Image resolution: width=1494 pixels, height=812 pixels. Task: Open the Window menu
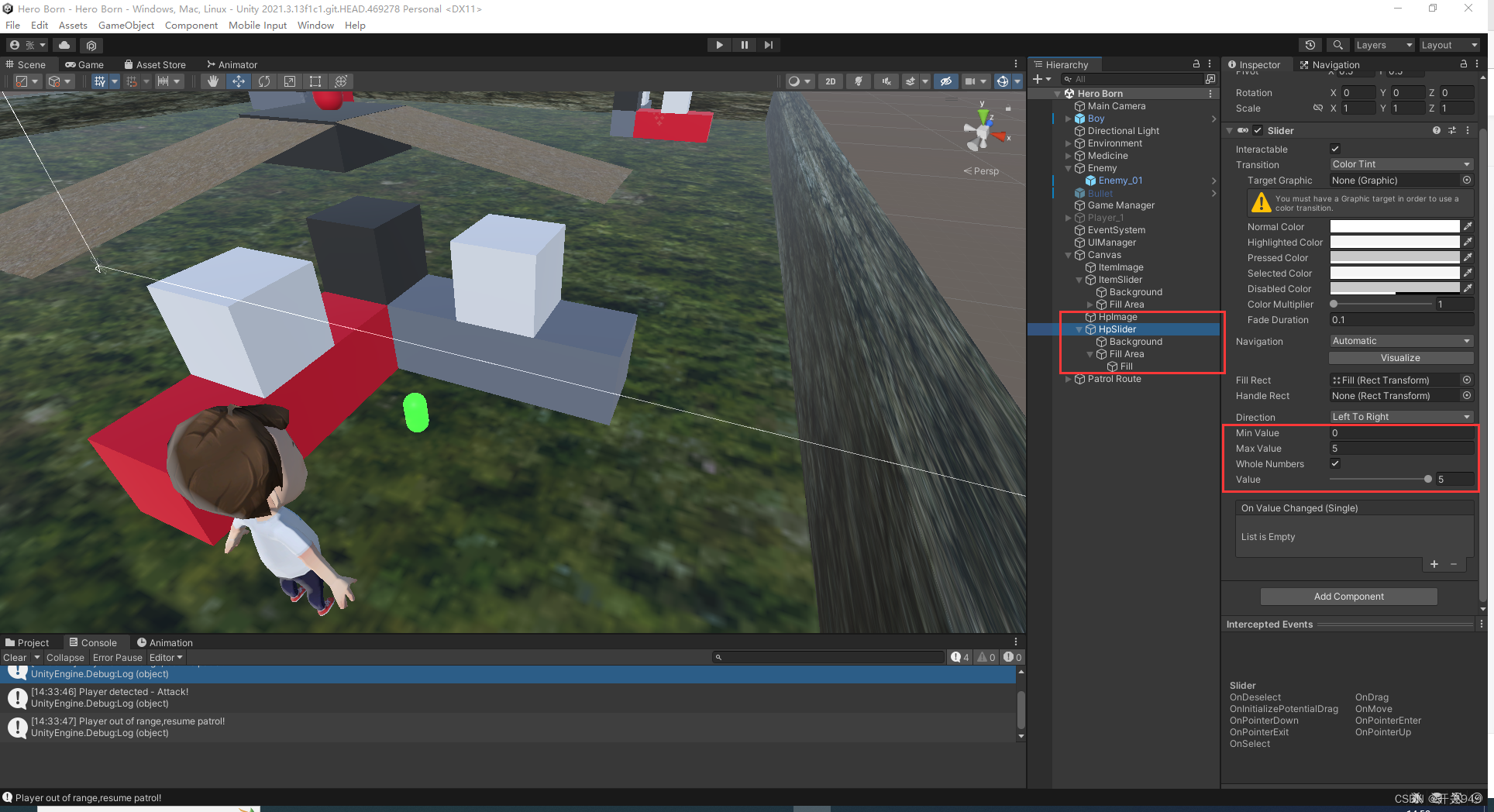(x=315, y=25)
